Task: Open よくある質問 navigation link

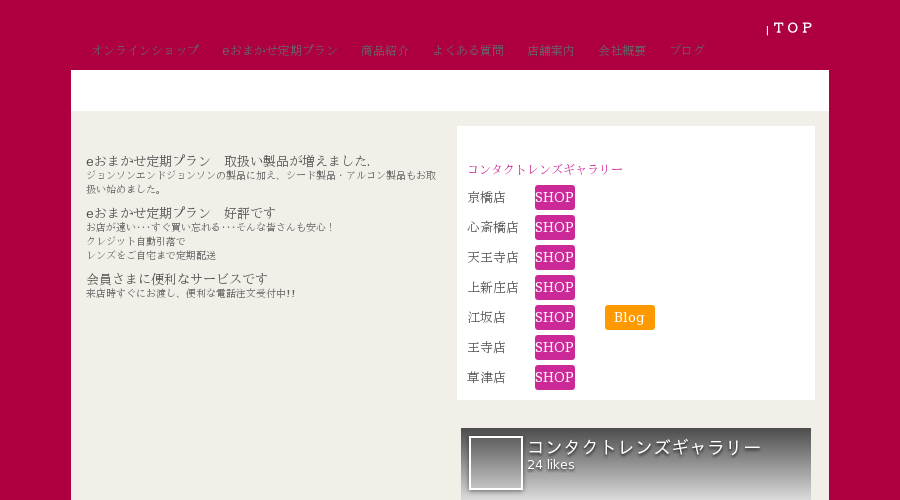Action: 468,51
